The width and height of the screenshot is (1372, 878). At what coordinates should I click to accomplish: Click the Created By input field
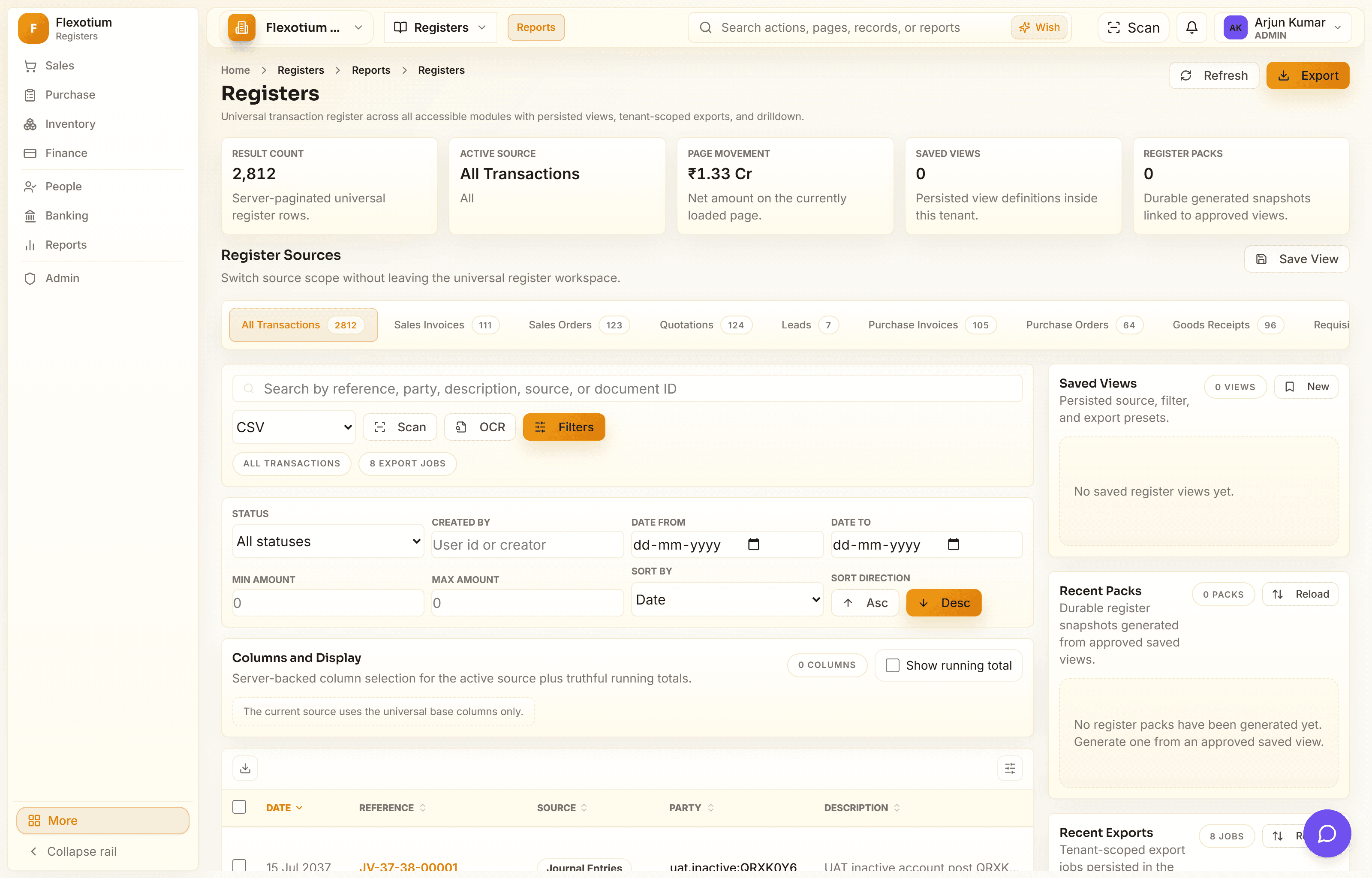[527, 544]
